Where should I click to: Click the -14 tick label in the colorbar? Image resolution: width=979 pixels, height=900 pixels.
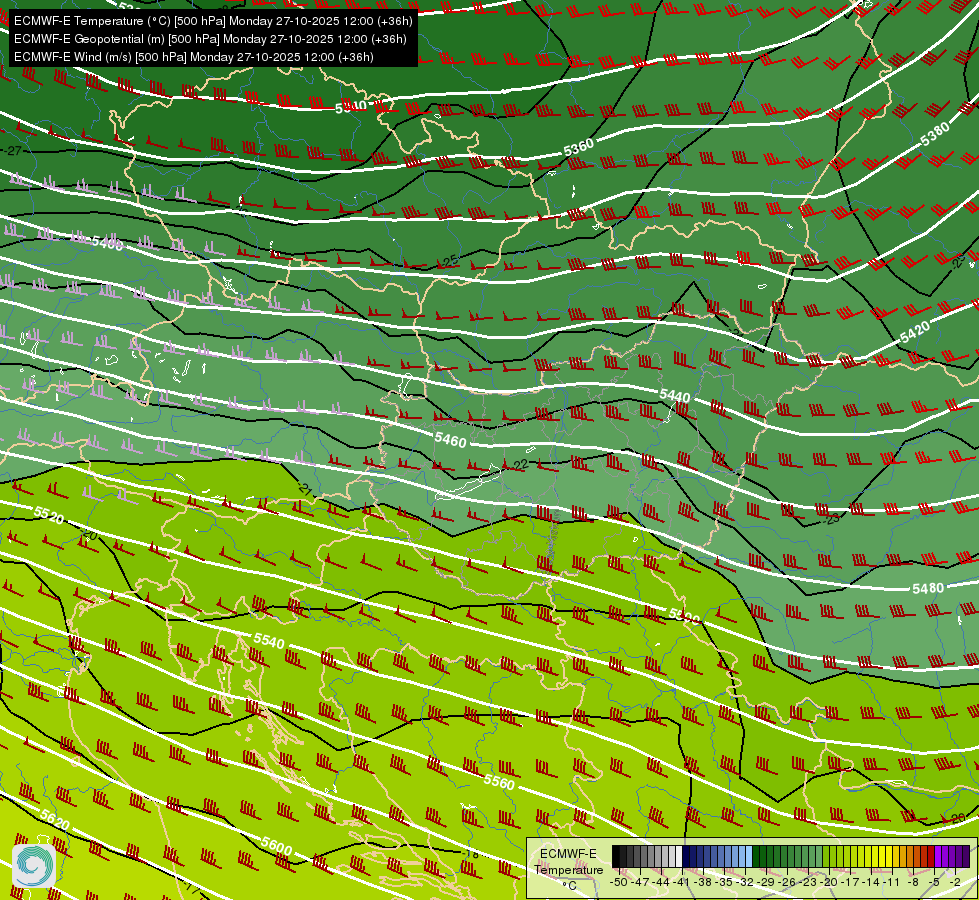click(x=872, y=882)
